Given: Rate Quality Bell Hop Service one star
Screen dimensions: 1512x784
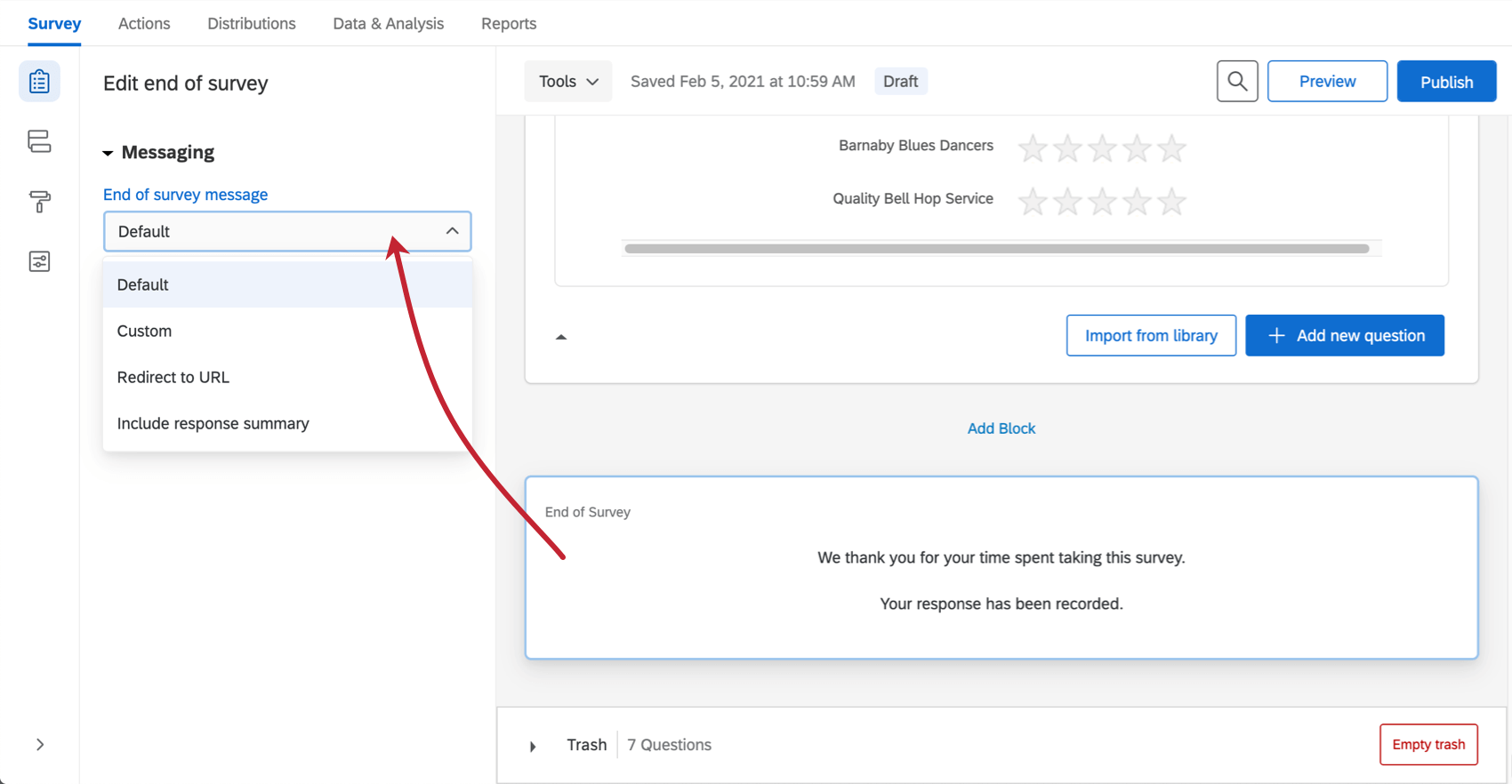Looking at the screenshot, I should (x=1032, y=202).
